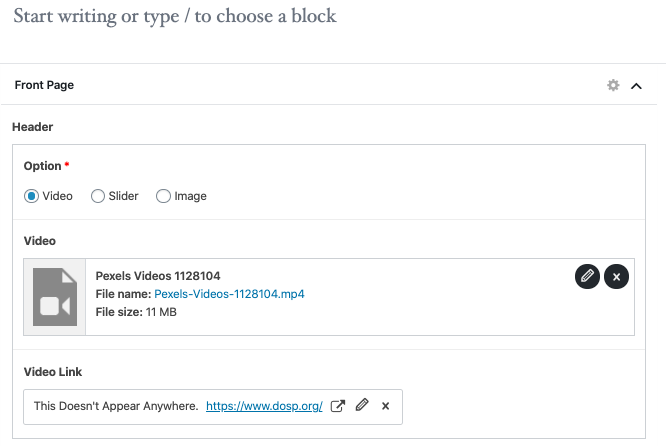
Task: Remove the video link with the X icon
Action: (385, 406)
